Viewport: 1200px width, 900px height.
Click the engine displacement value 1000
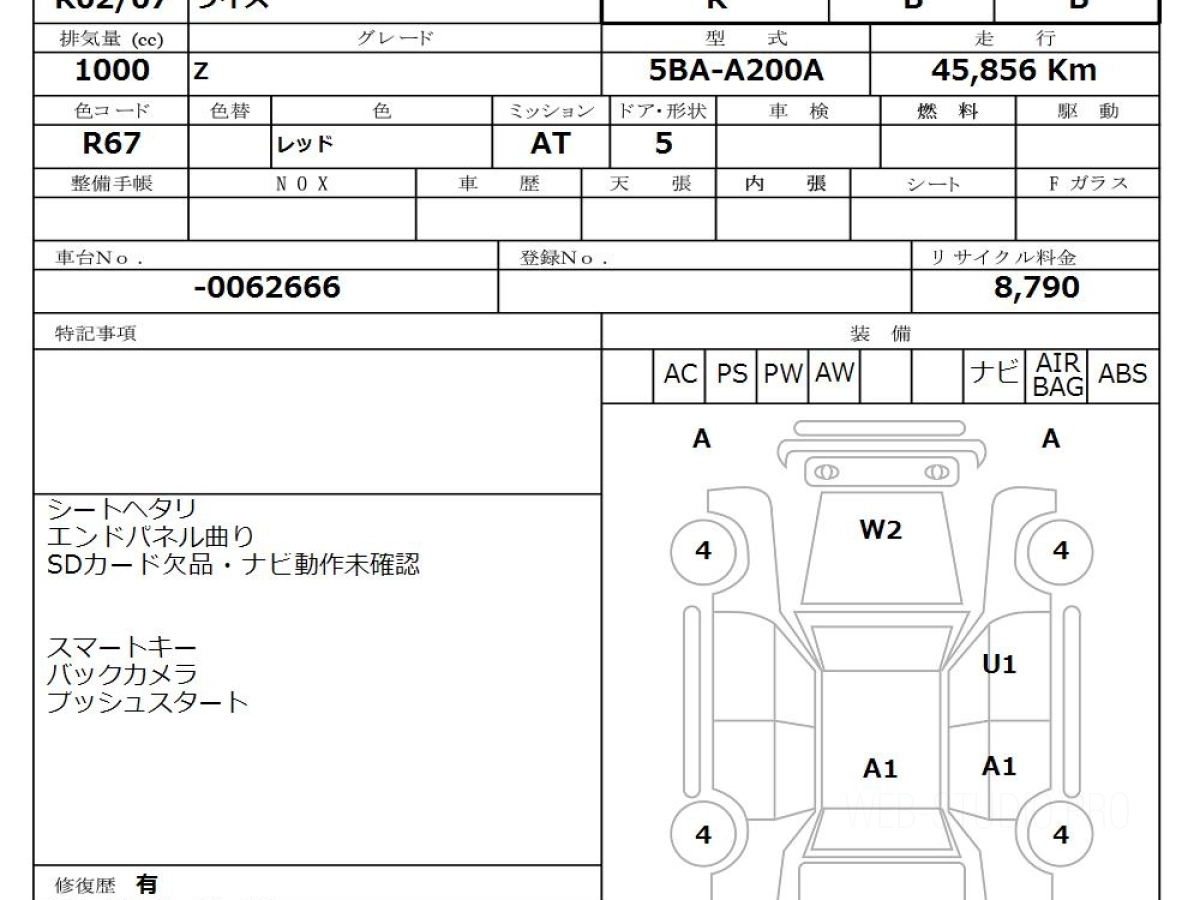tap(111, 71)
